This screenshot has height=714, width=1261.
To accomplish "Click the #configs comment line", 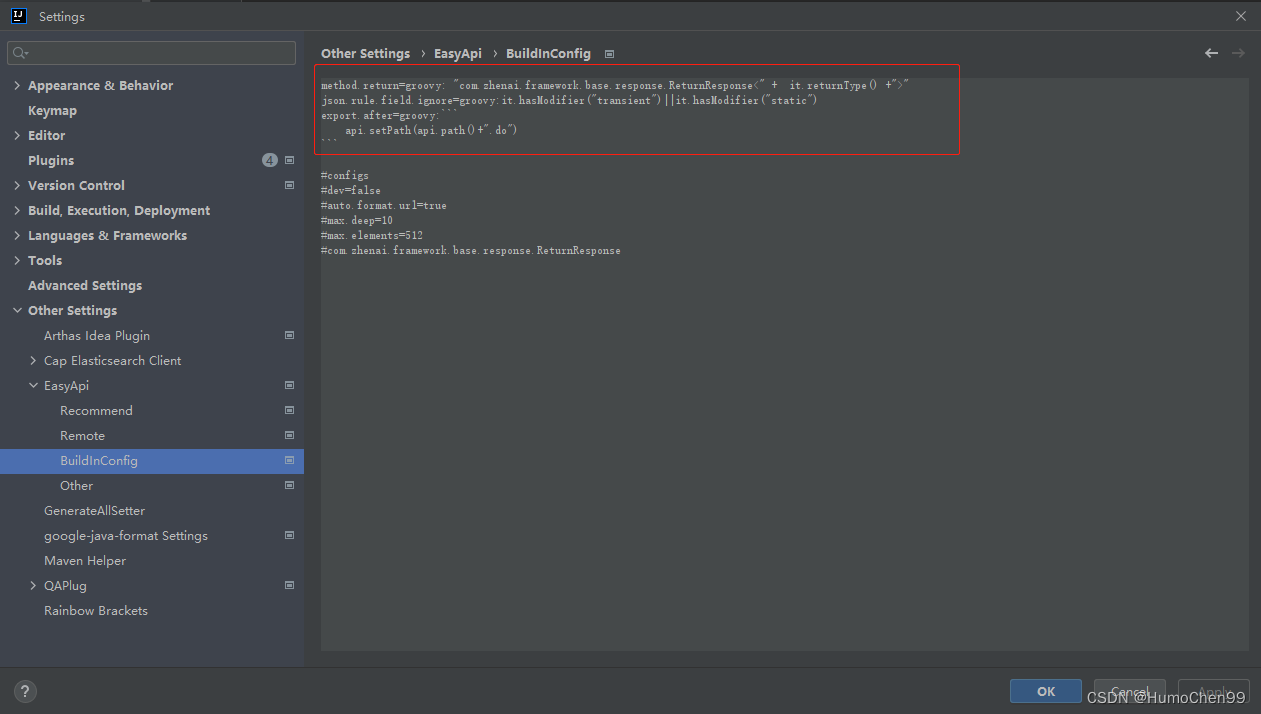I will pos(345,175).
